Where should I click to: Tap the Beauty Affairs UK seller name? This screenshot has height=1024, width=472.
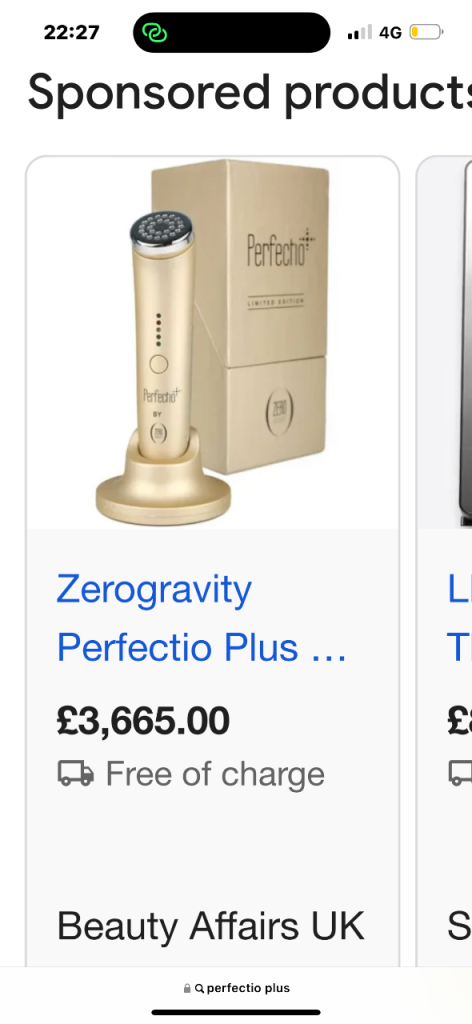(210, 926)
